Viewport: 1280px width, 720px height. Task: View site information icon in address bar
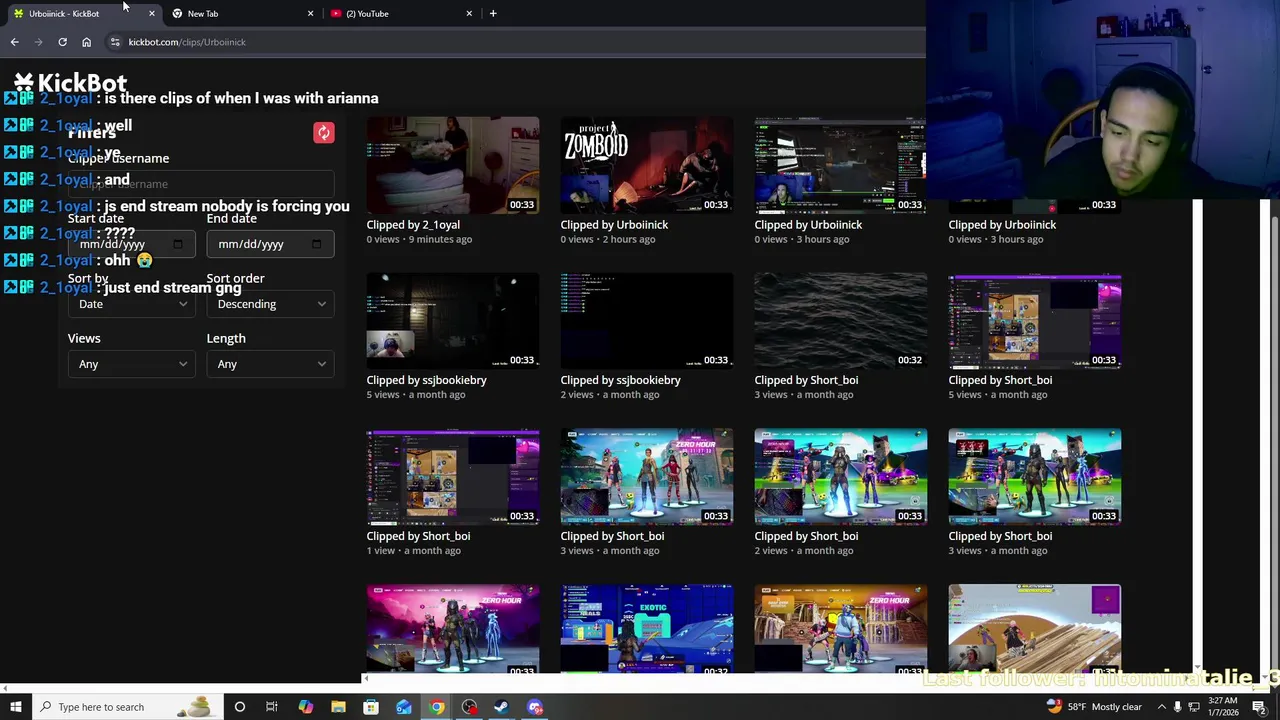pyautogui.click(x=115, y=42)
